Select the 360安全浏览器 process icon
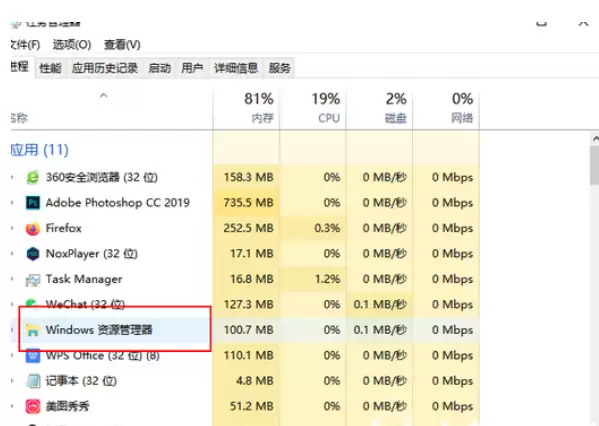599x426 pixels. (33, 177)
